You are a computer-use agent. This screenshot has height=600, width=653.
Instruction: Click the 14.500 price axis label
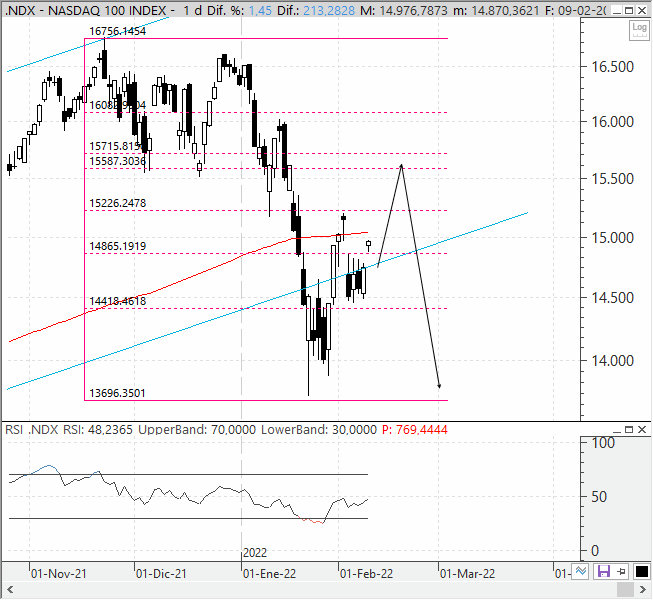point(613,298)
